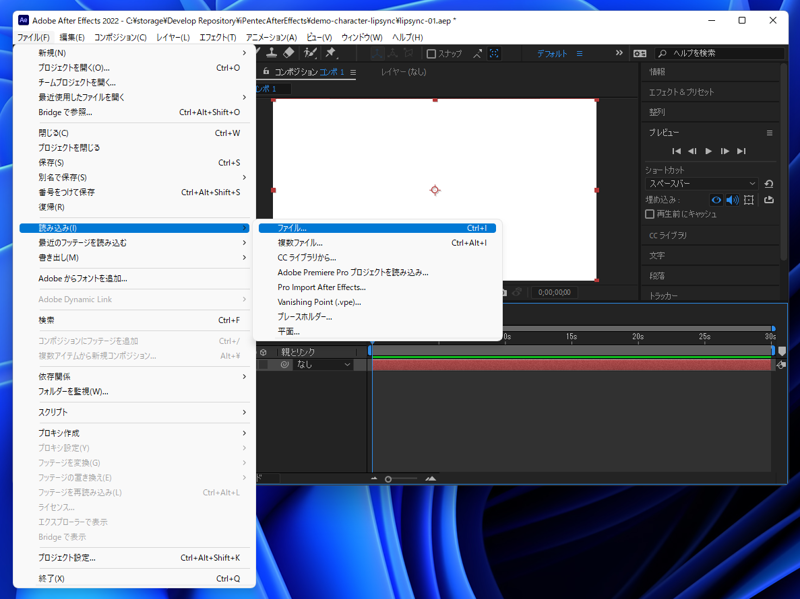800x599 pixels.
Task: Click the reset shortcut arrow icon
Action: [769, 184]
